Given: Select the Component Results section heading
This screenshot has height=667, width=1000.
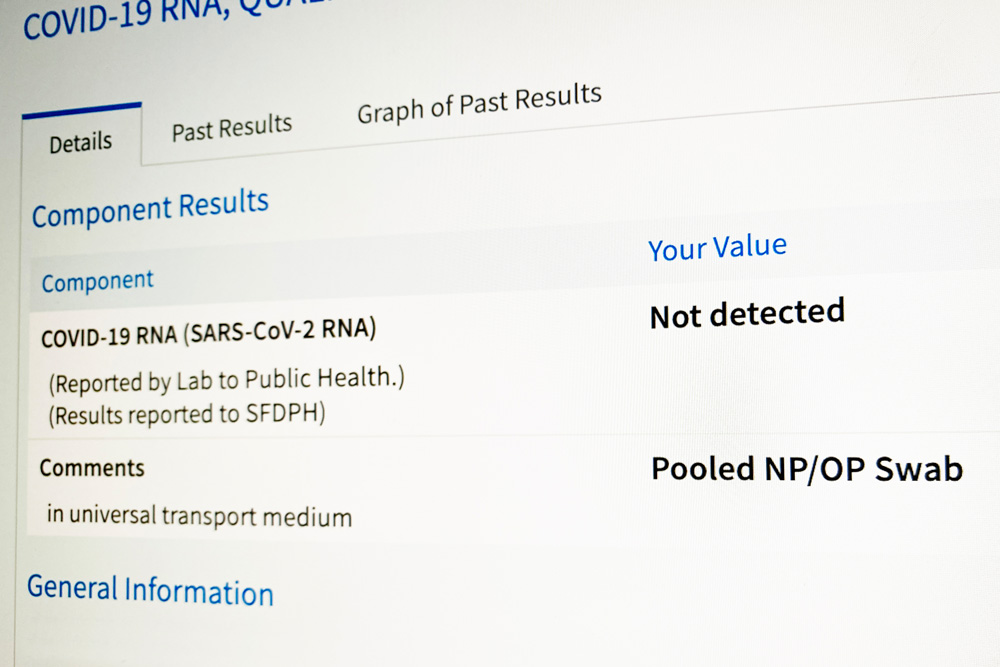Looking at the screenshot, I should click(x=151, y=208).
